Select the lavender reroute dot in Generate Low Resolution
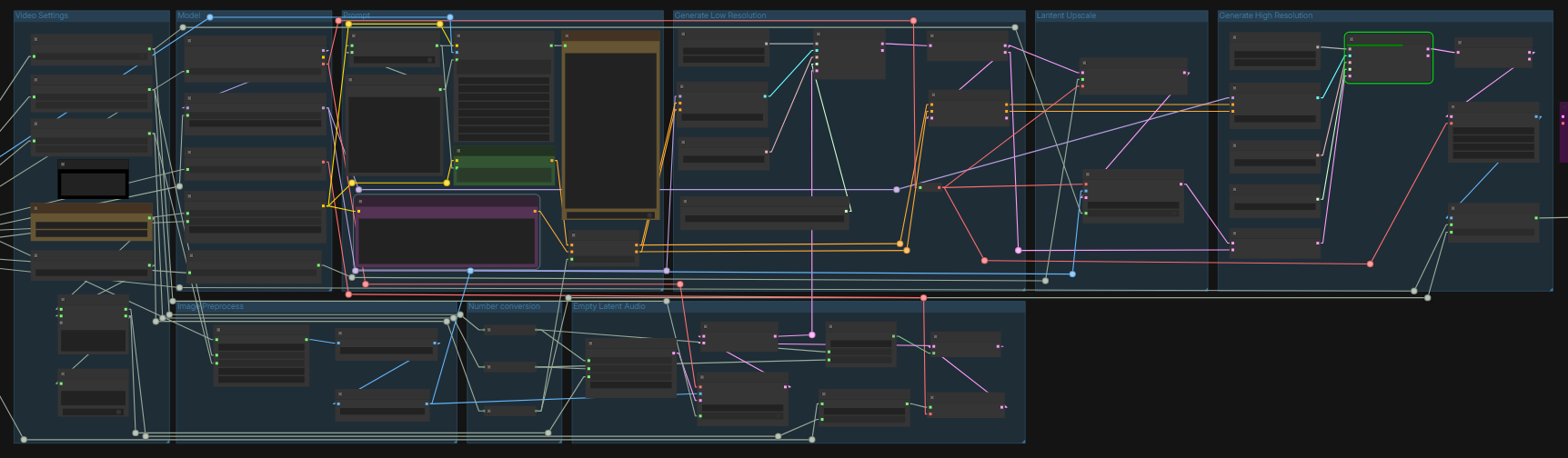The height and width of the screenshot is (458, 1568). pos(896,190)
